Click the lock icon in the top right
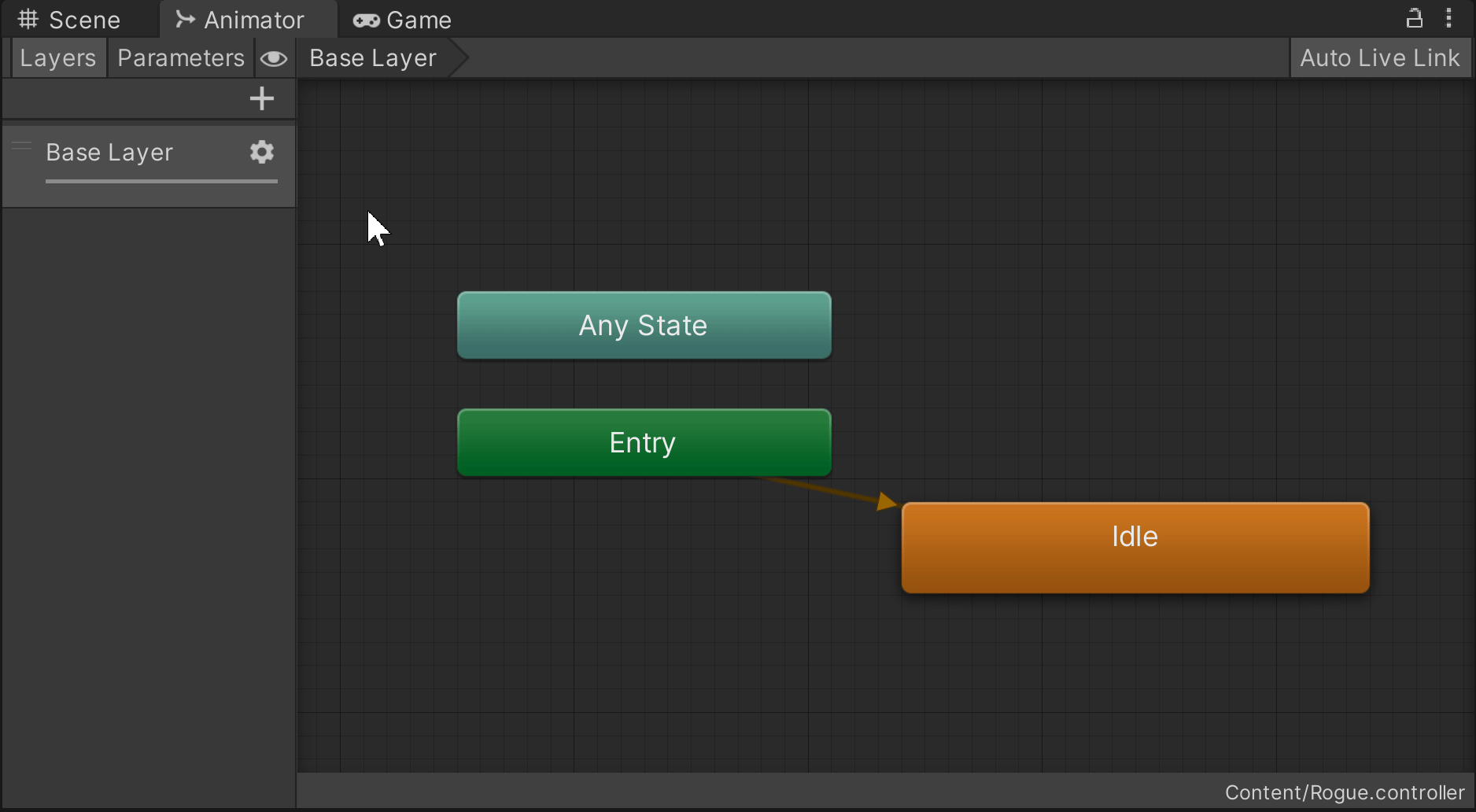Viewport: 1476px width, 812px height. (1414, 17)
